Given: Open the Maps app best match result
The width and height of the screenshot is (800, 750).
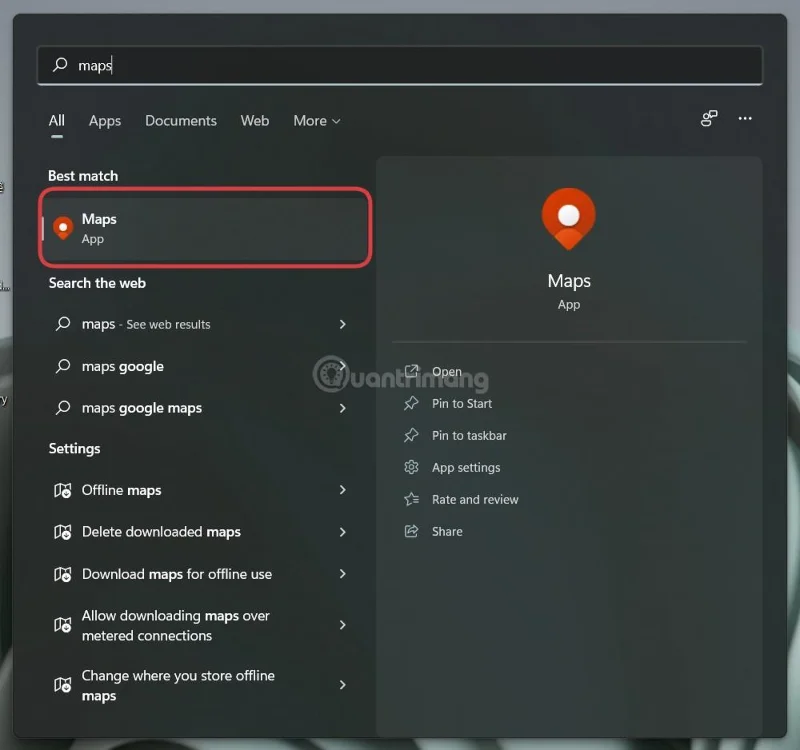Looking at the screenshot, I should [205, 228].
